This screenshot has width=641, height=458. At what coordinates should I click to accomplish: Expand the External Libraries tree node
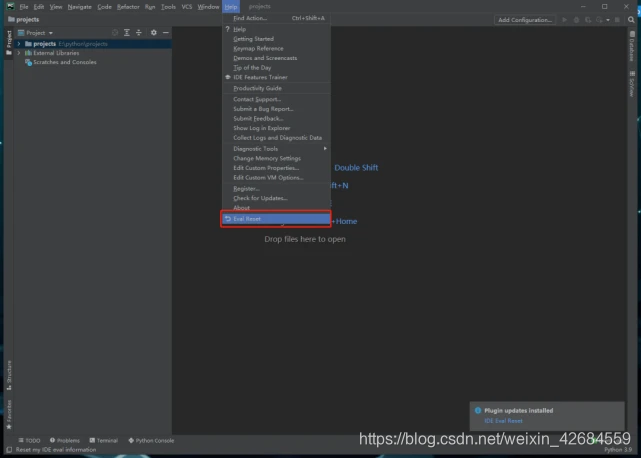point(19,53)
